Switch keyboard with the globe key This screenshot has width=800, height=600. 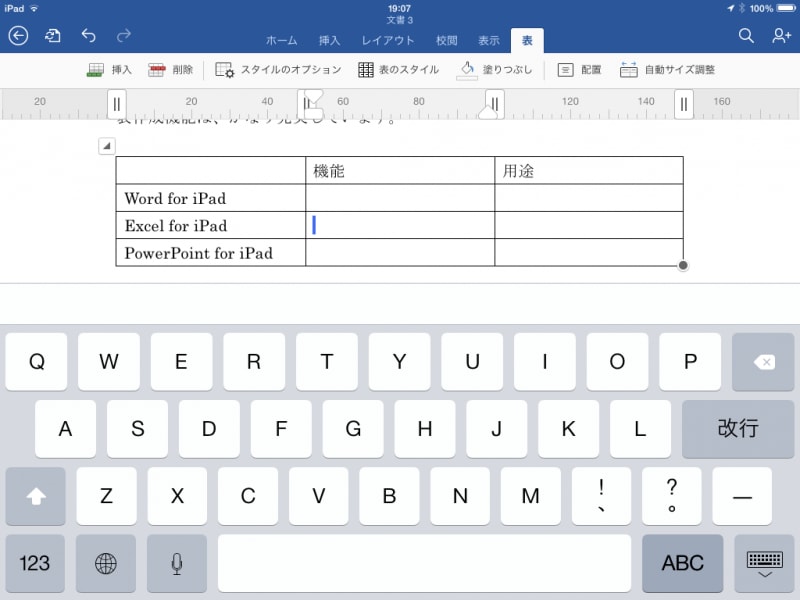click(x=105, y=563)
